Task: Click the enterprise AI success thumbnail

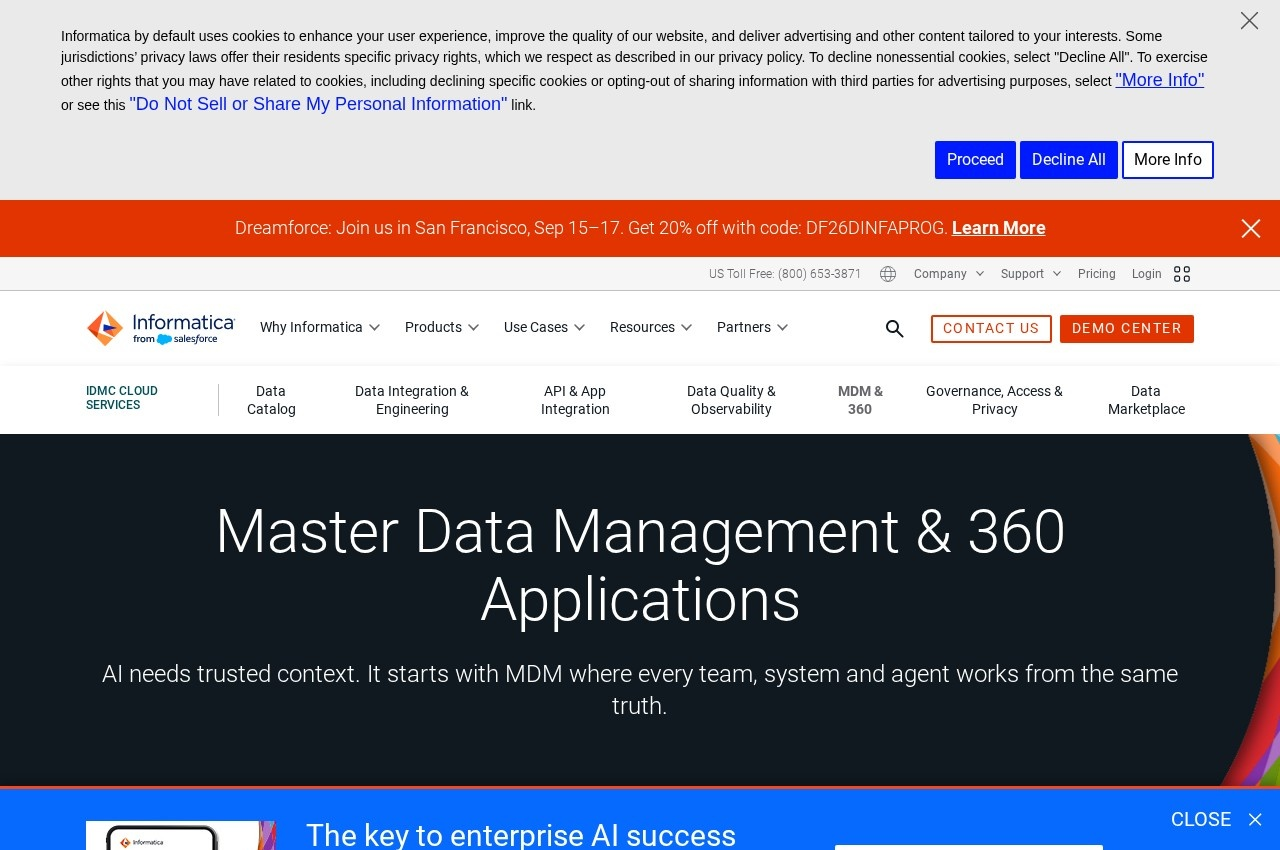Action: tap(180, 835)
